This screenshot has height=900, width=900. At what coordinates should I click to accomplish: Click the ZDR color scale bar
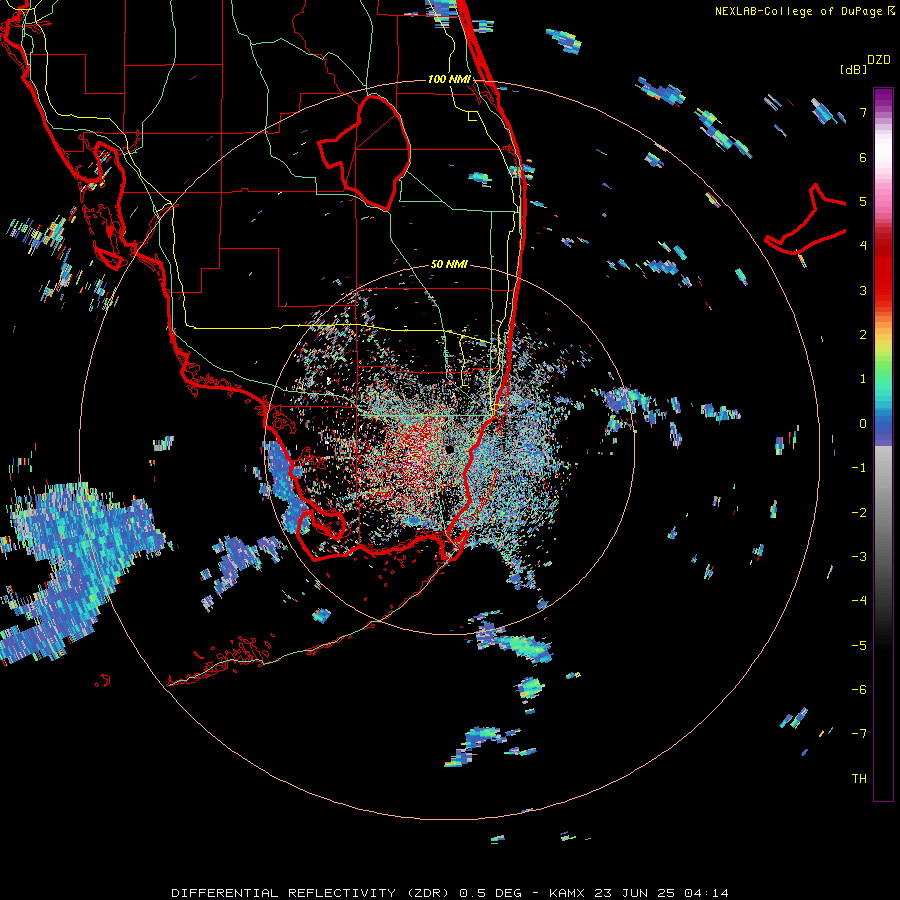point(883,444)
